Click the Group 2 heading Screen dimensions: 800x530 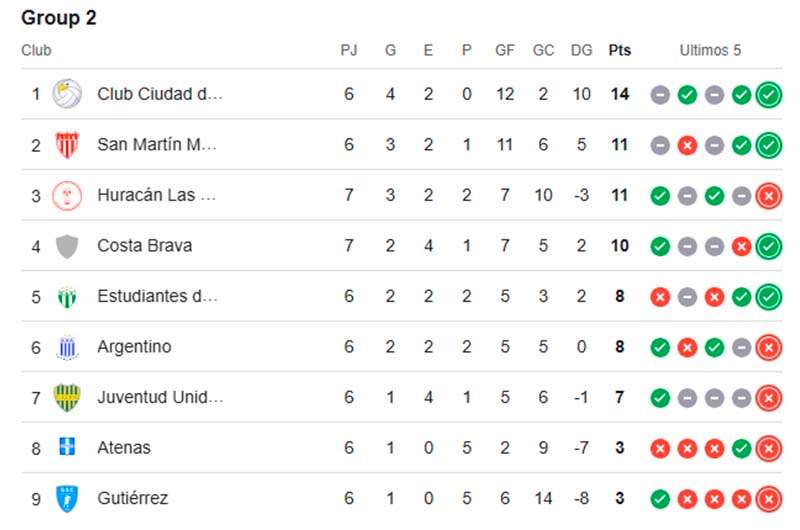(59, 18)
